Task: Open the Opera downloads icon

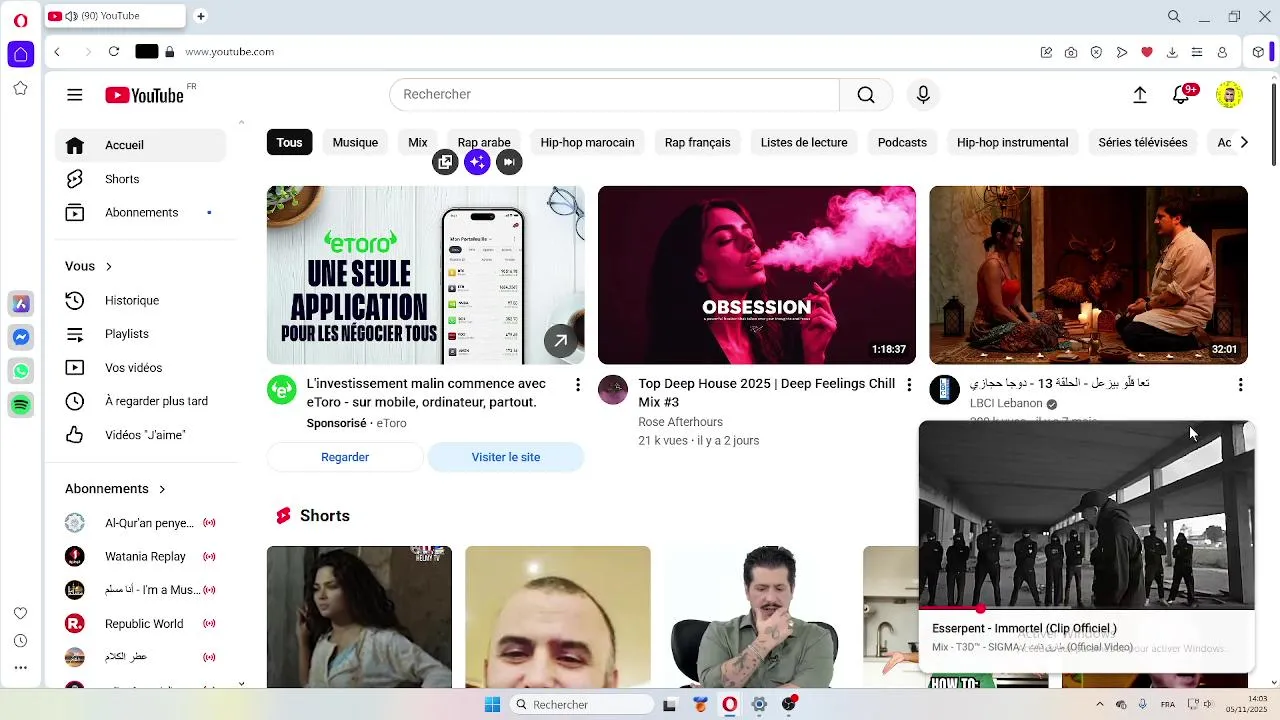Action: (1172, 52)
